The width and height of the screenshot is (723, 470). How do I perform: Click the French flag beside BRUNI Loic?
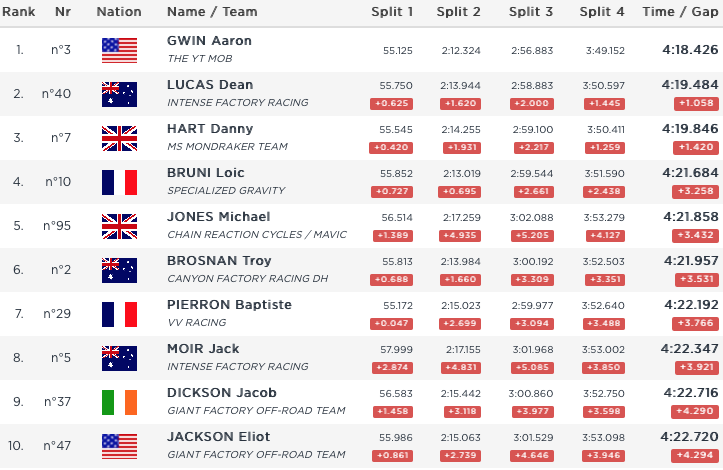(119, 182)
